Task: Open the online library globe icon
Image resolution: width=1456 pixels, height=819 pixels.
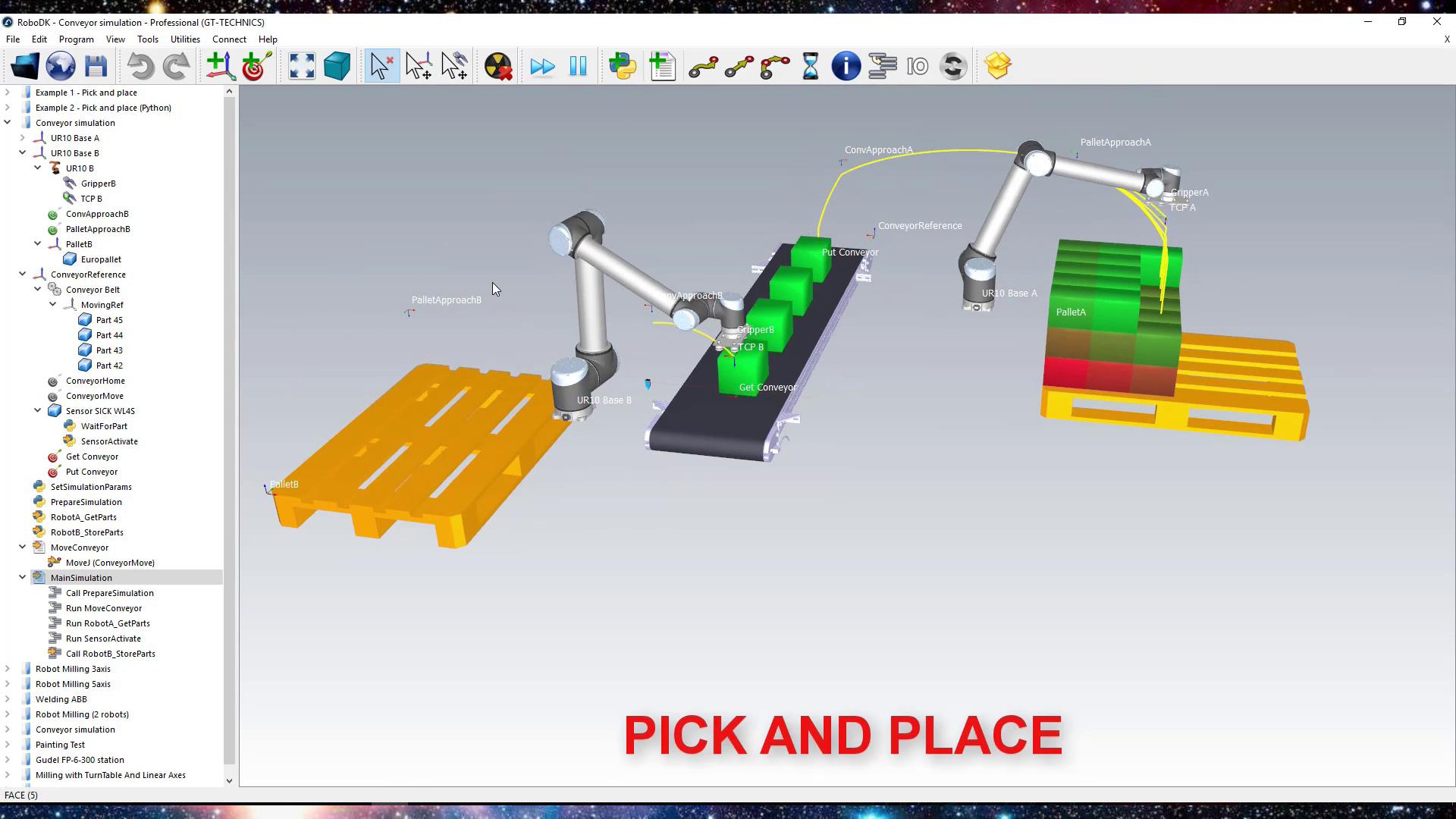Action: (61, 67)
